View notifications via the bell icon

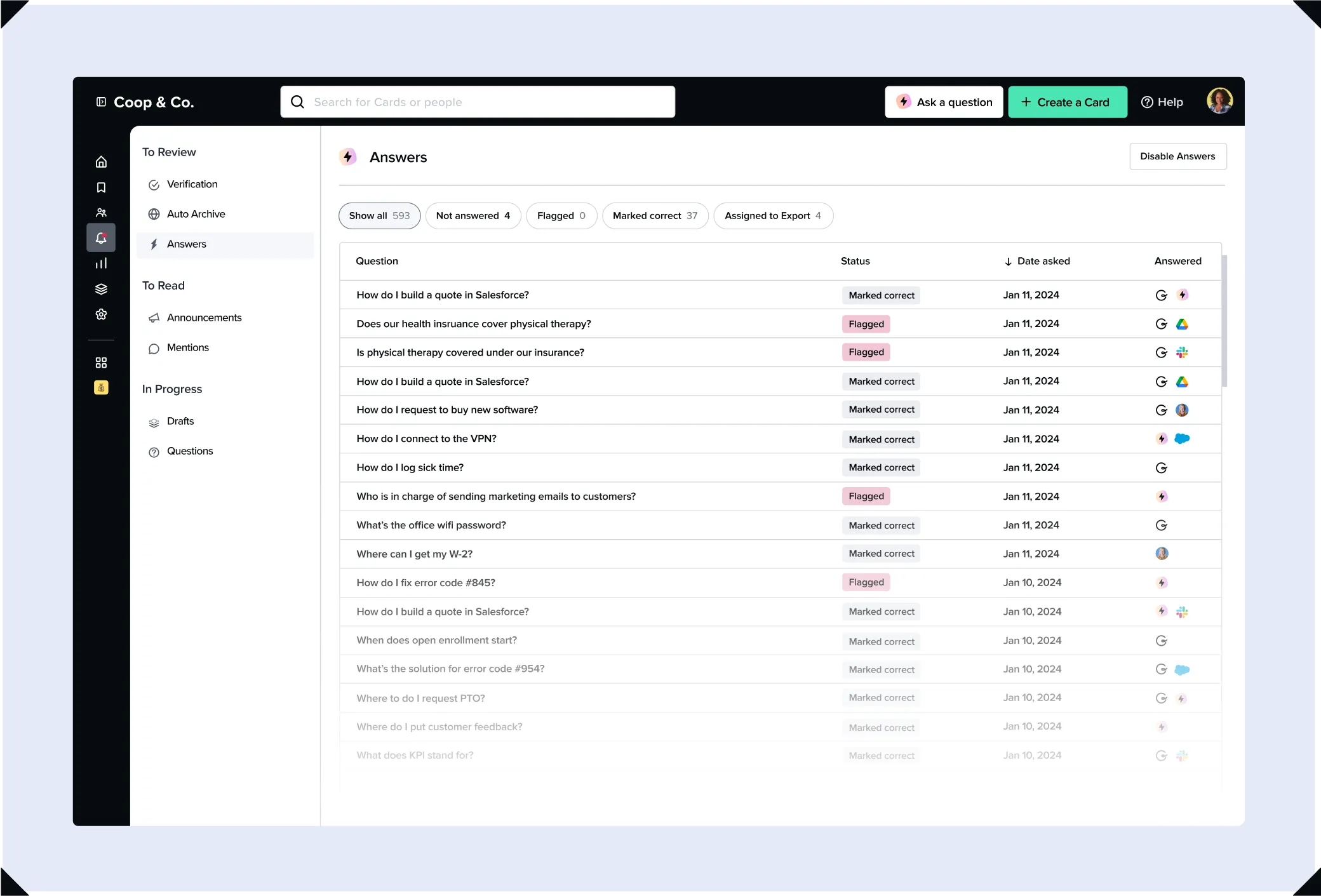click(x=101, y=237)
